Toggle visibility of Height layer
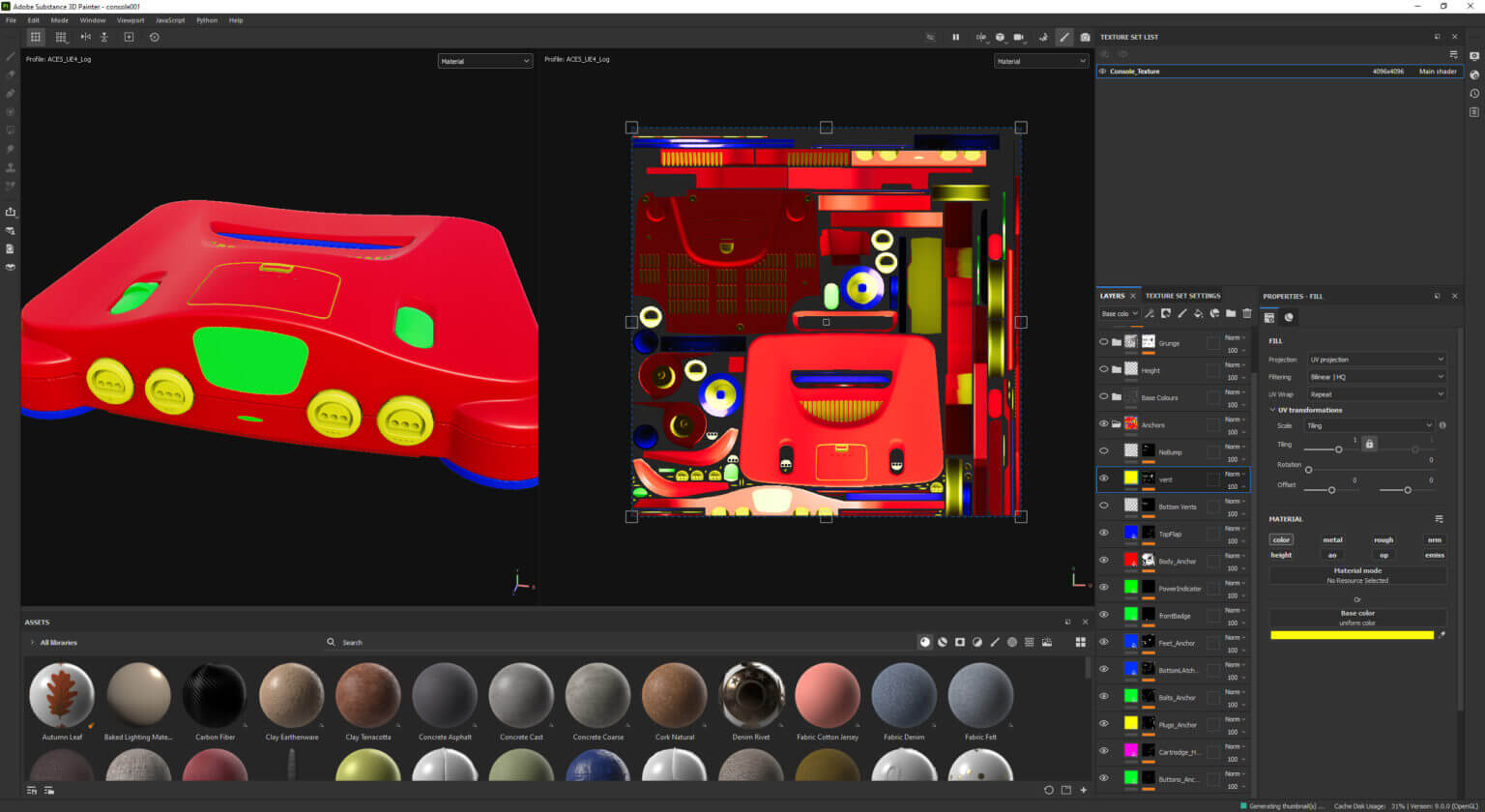The image size is (1485, 812). click(1103, 369)
